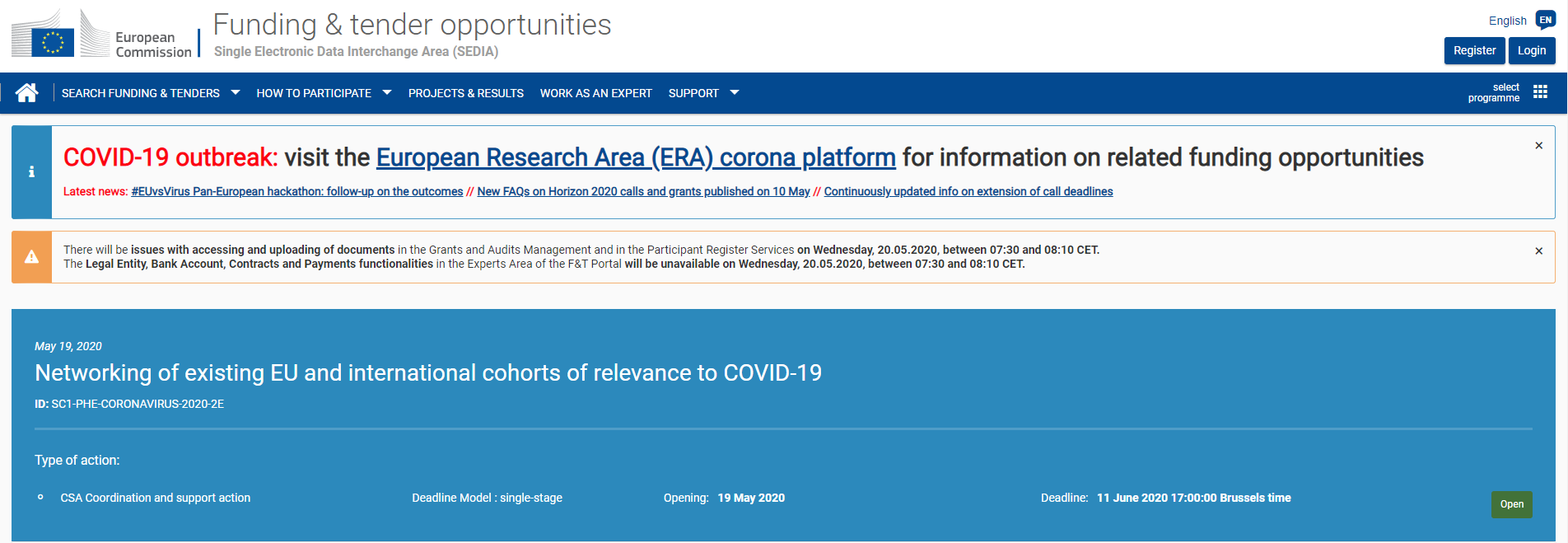Click the select programme label

pyautogui.click(x=1494, y=92)
